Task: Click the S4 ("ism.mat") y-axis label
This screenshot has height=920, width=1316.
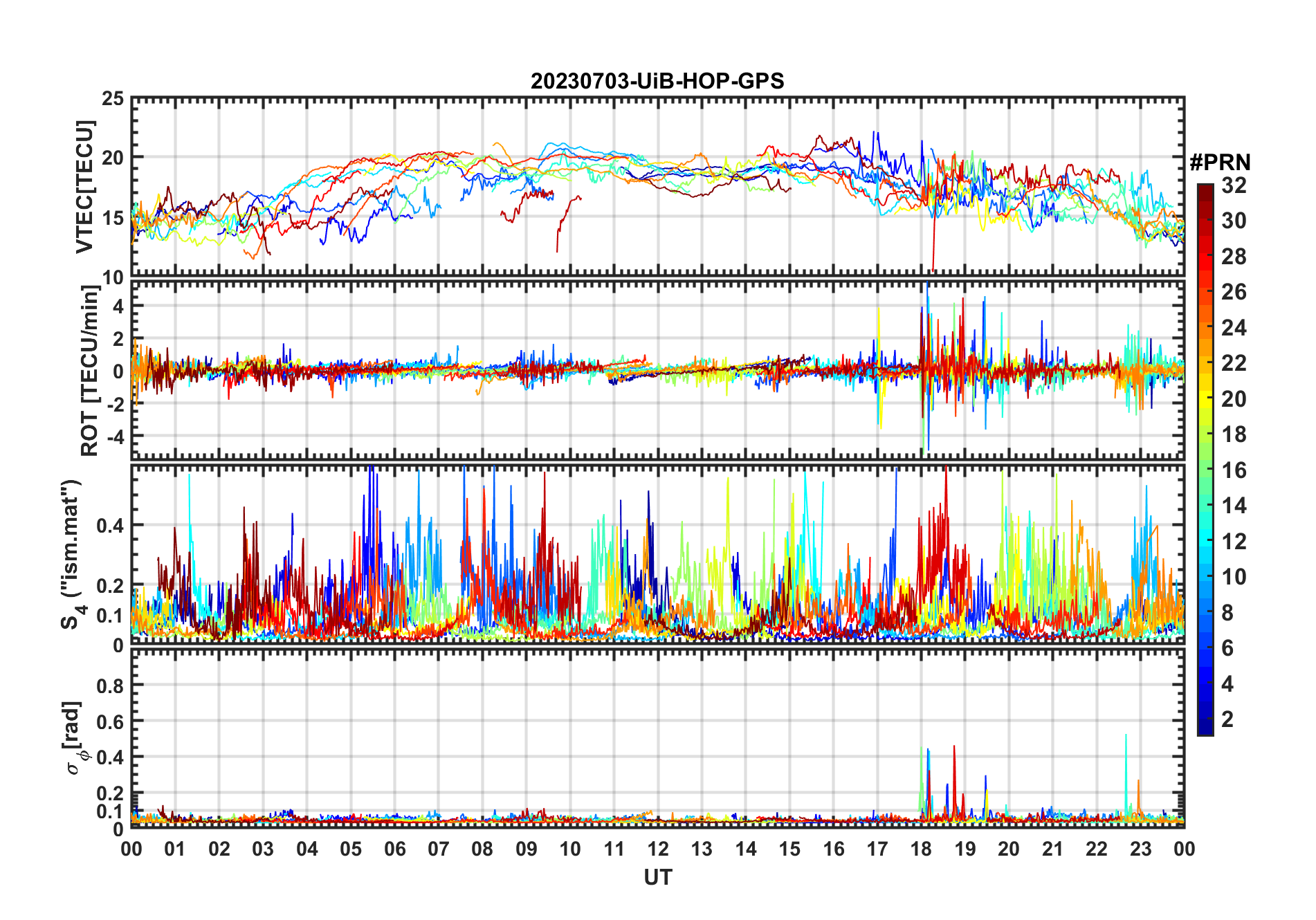Action: click(73, 554)
